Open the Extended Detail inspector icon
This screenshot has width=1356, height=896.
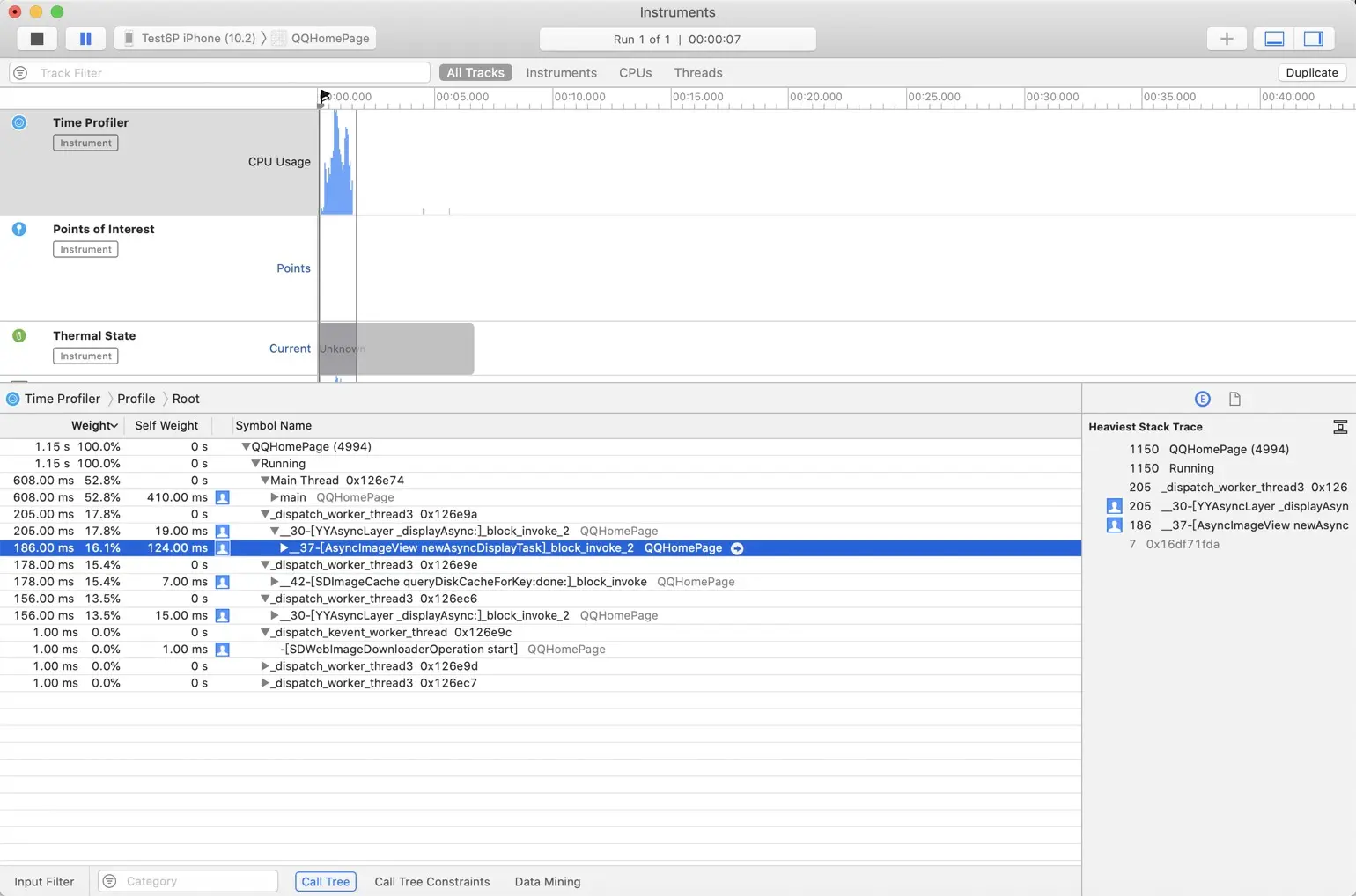pos(1202,399)
